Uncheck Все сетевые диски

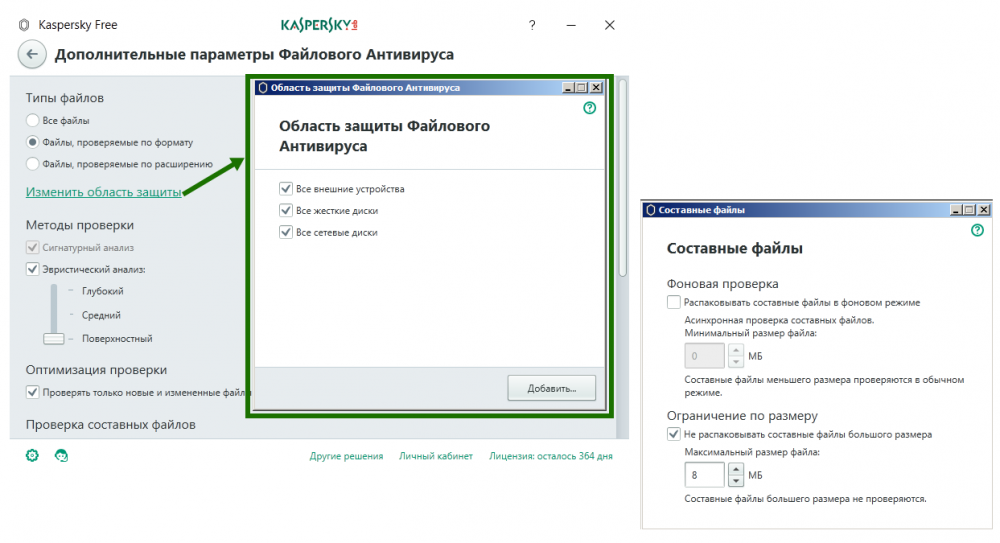286,232
